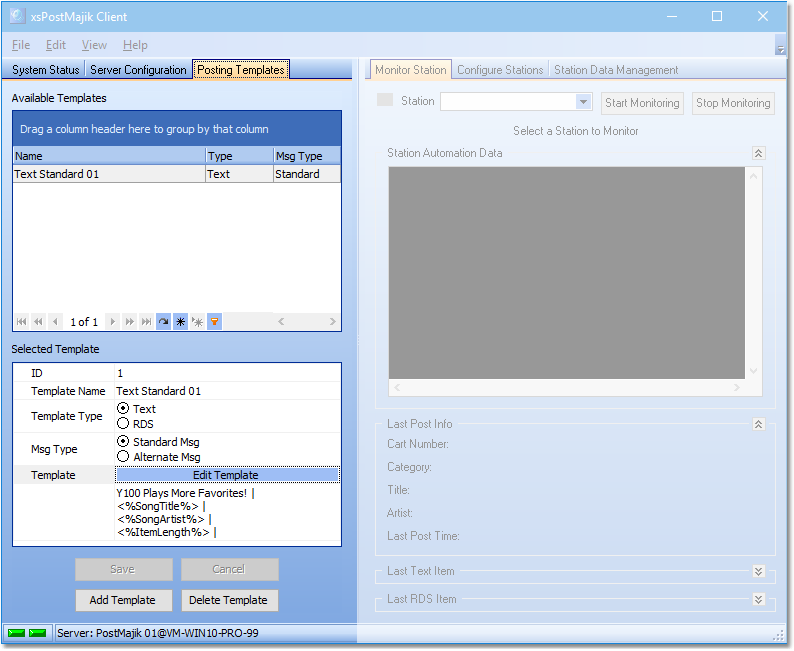Image resolution: width=794 pixels, height=651 pixels.
Task: Click the Save button
Action: [x=124, y=569]
